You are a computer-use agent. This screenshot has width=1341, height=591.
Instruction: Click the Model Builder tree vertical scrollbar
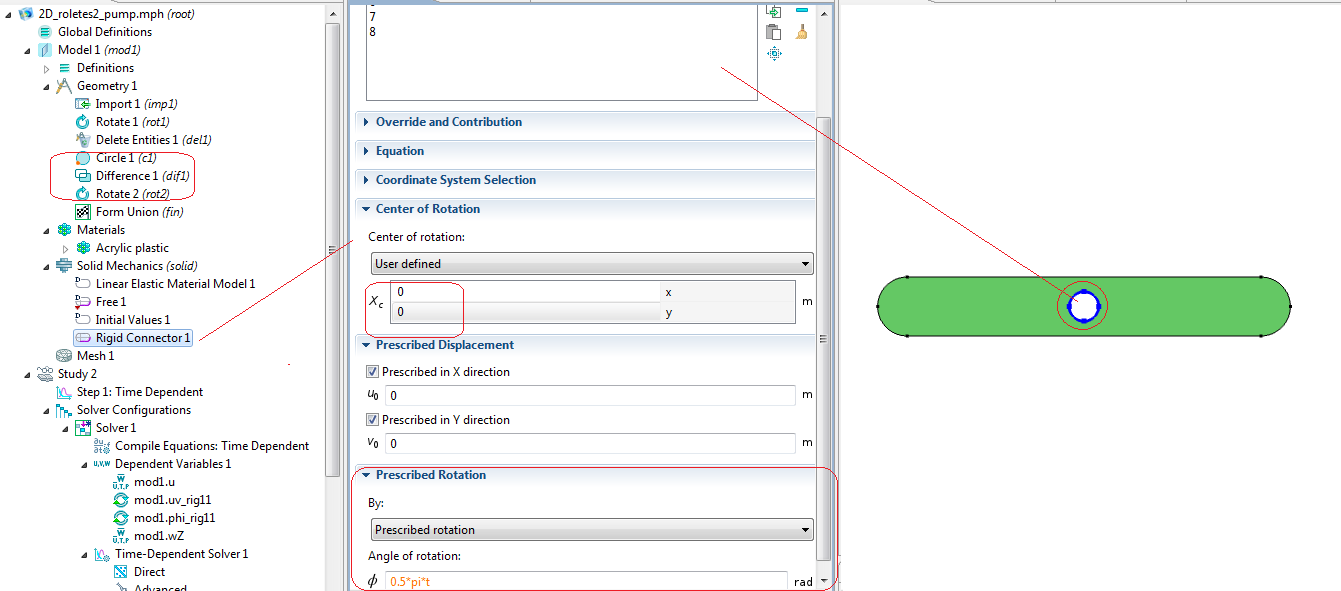pyautogui.click(x=333, y=250)
